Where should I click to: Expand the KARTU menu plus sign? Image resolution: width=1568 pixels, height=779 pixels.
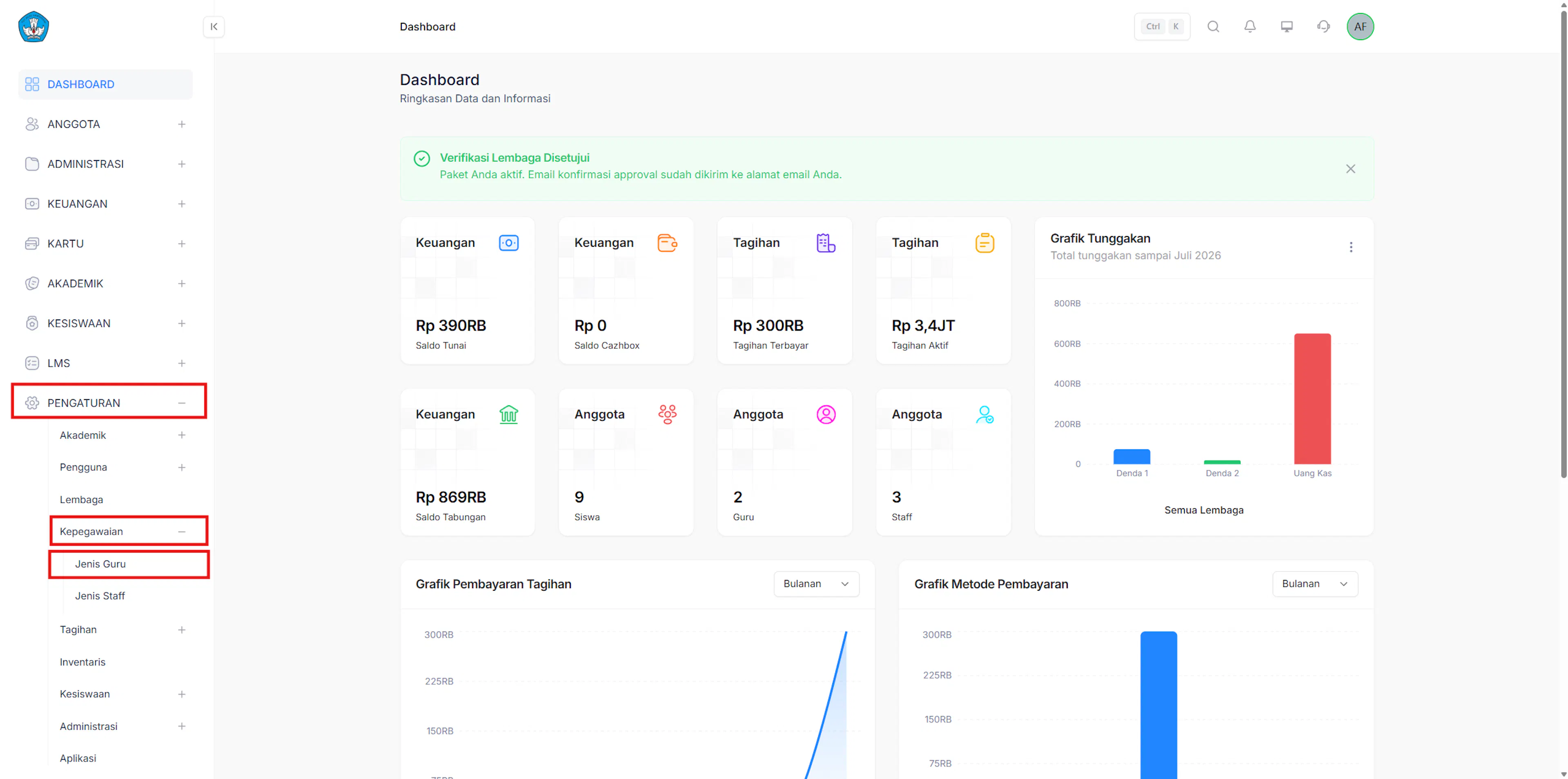click(x=181, y=243)
